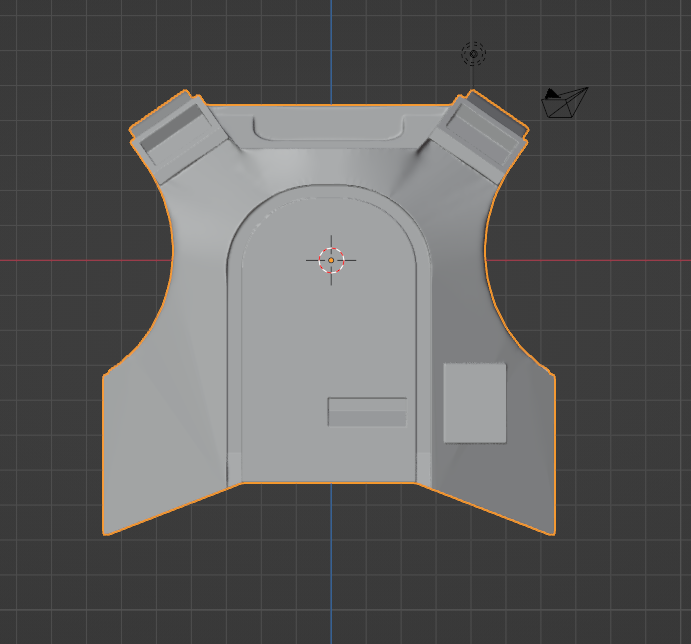Viewport: 691px width, 644px height.
Task: Select the point light object icon
Action: point(473,54)
